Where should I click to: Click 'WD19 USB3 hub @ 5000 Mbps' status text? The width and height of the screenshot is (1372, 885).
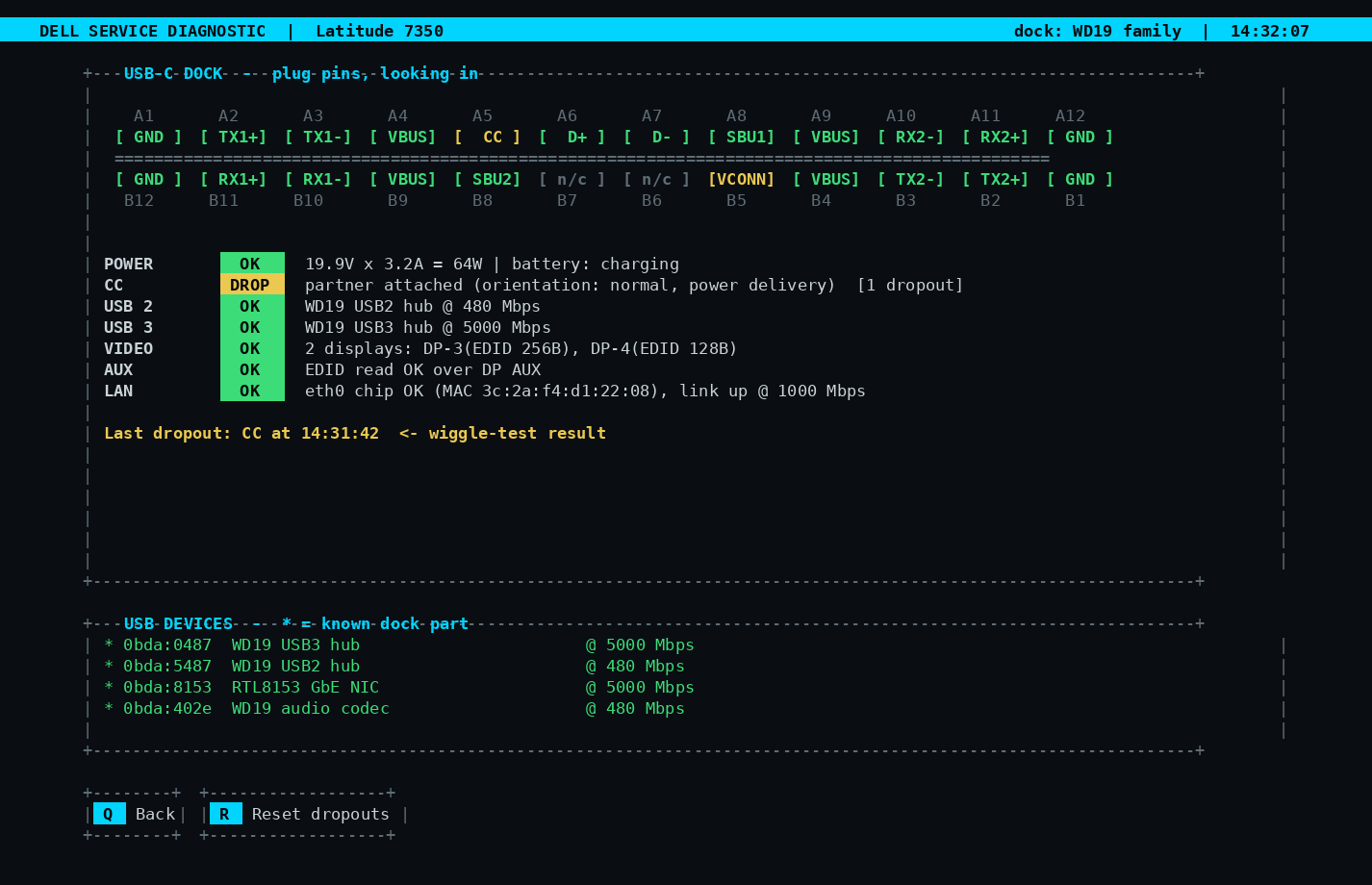click(428, 327)
